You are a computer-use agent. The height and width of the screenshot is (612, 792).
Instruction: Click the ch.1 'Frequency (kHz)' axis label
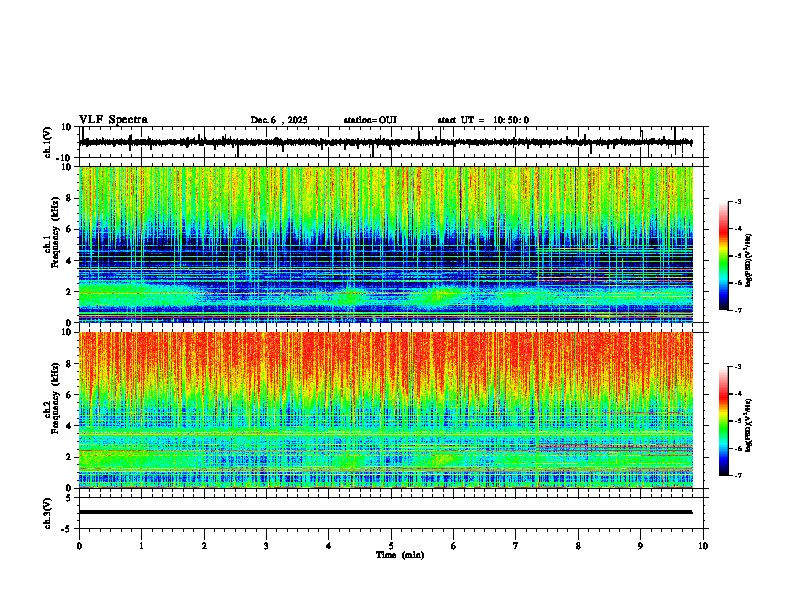(x=55, y=232)
